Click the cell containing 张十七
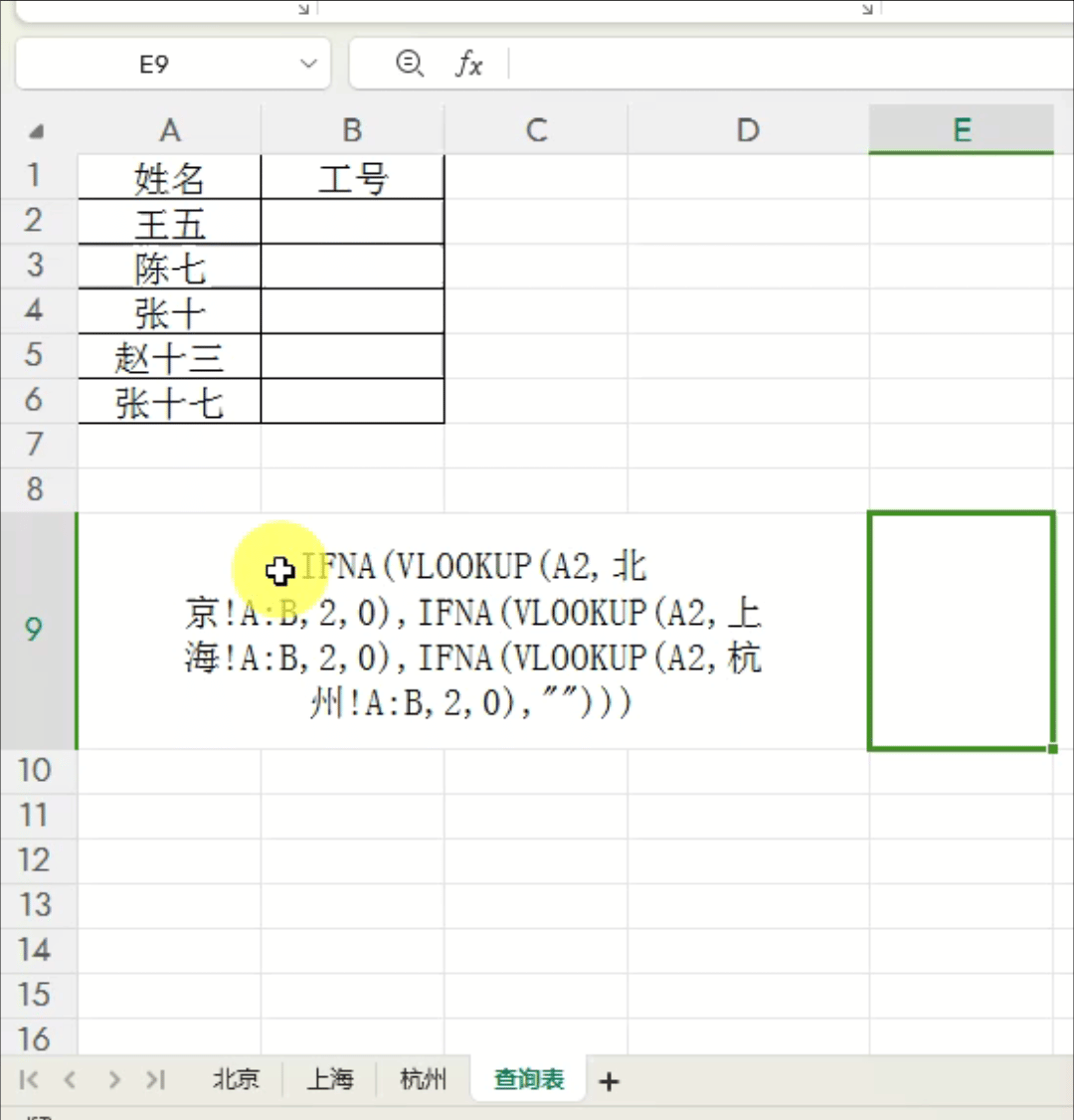This screenshot has height=1120, width=1074. click(x=170, y=402)
